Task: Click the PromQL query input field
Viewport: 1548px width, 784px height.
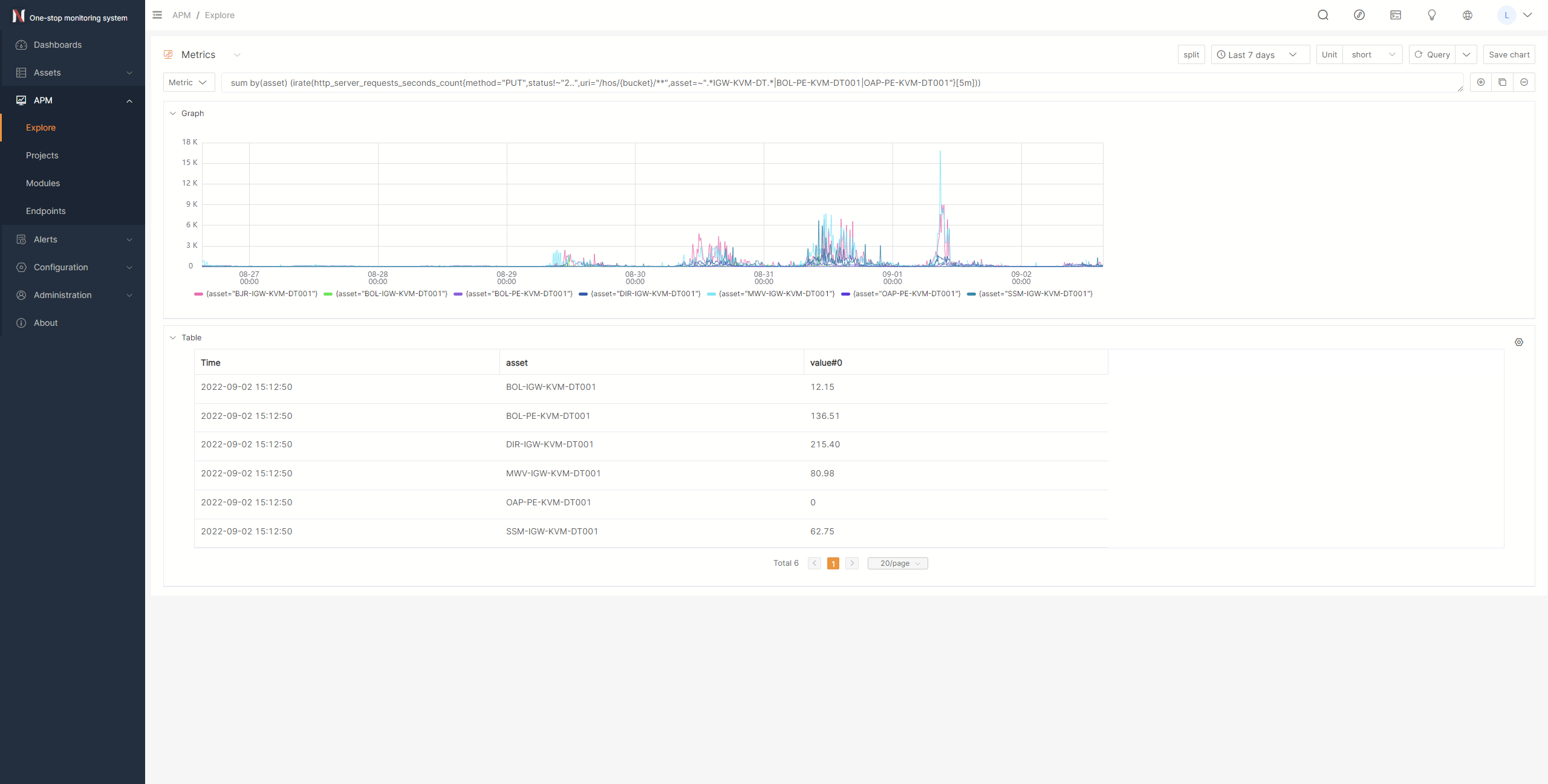Action: point(841,83)
